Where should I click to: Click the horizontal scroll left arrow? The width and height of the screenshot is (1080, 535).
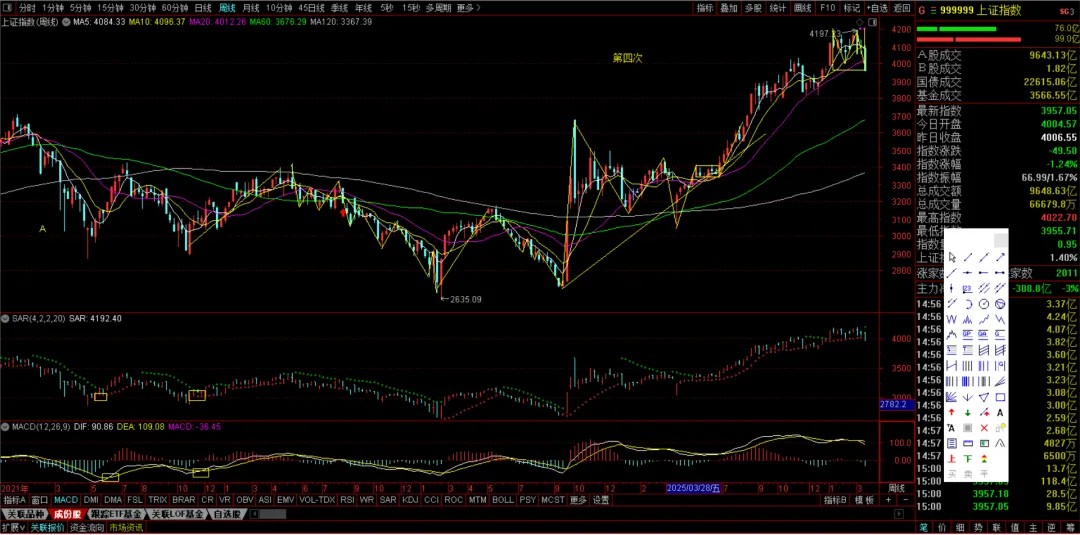point(256,514)
